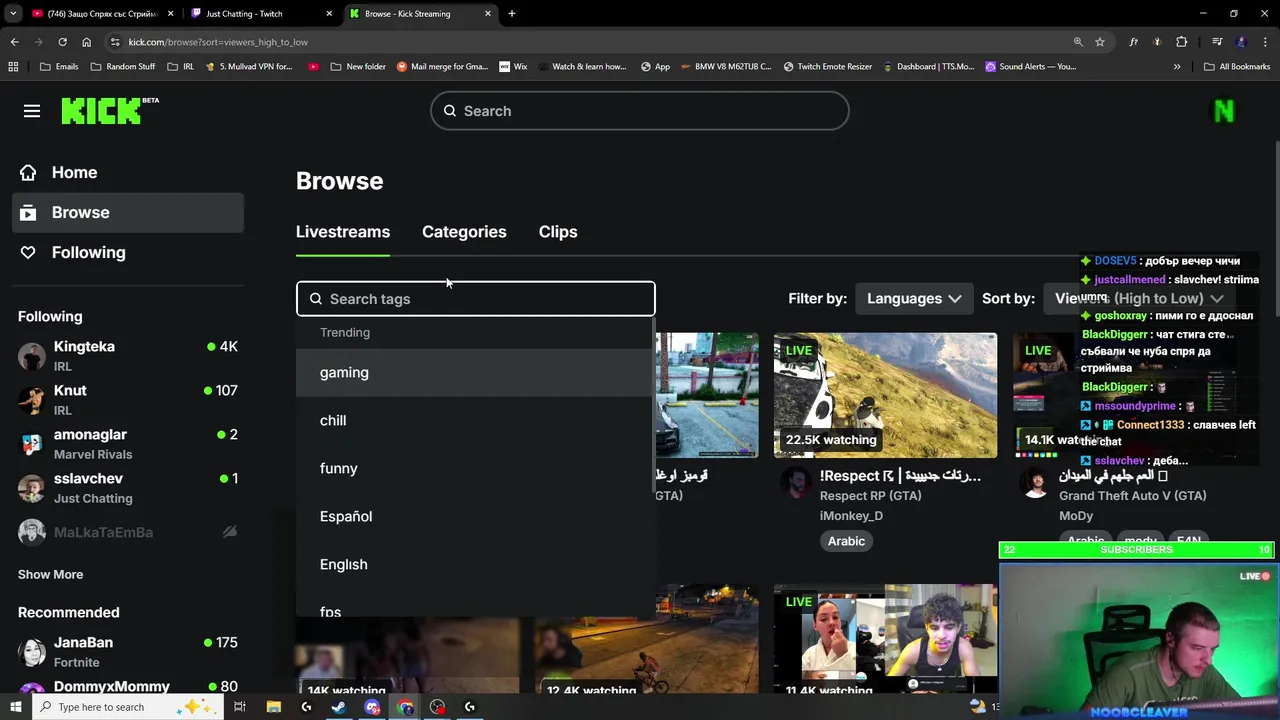This screenshot has width=1280, height=720.
Task: Bookmark this page with star icon
Action: (1100, 42)
